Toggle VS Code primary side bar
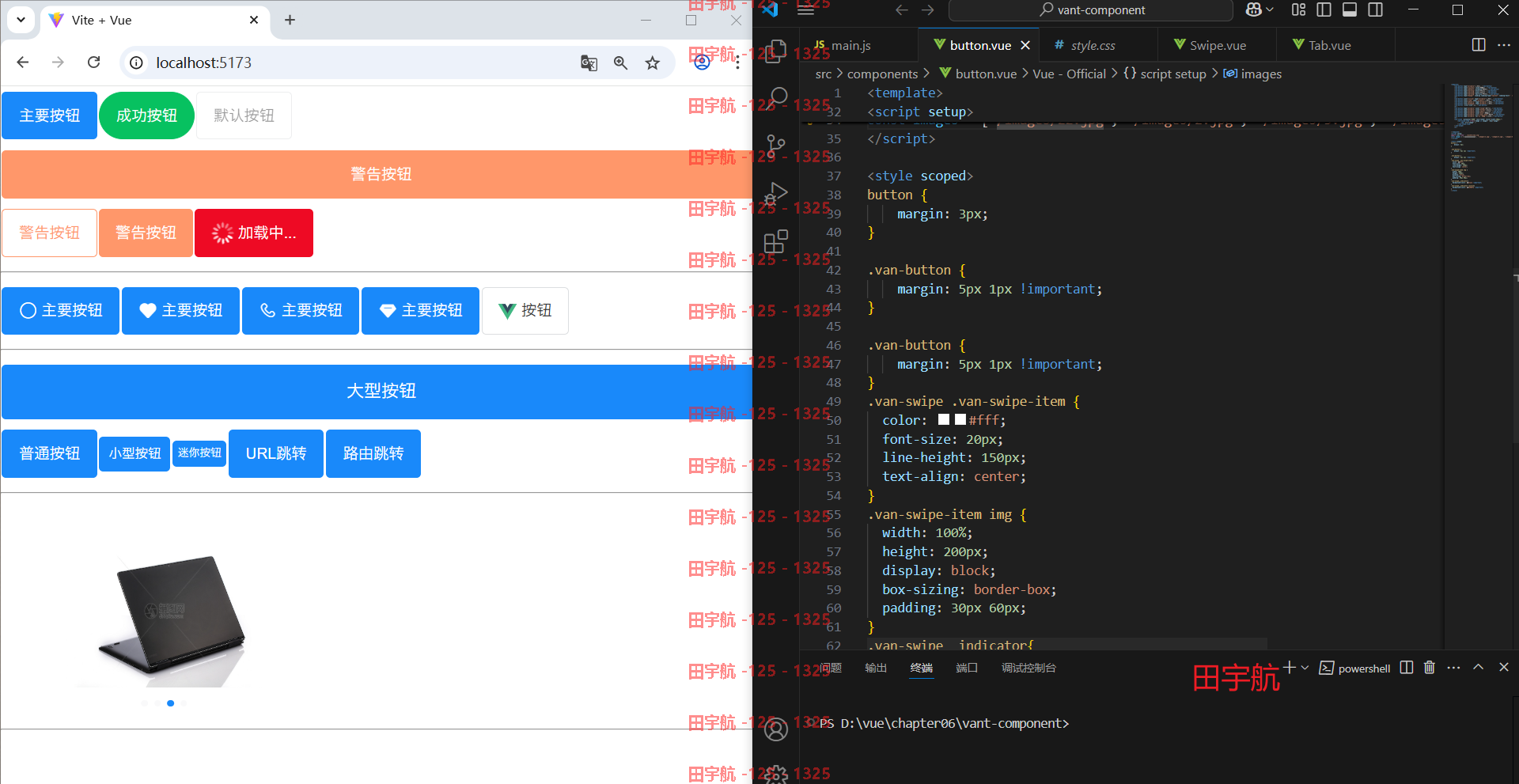 tap(1324, 9)
